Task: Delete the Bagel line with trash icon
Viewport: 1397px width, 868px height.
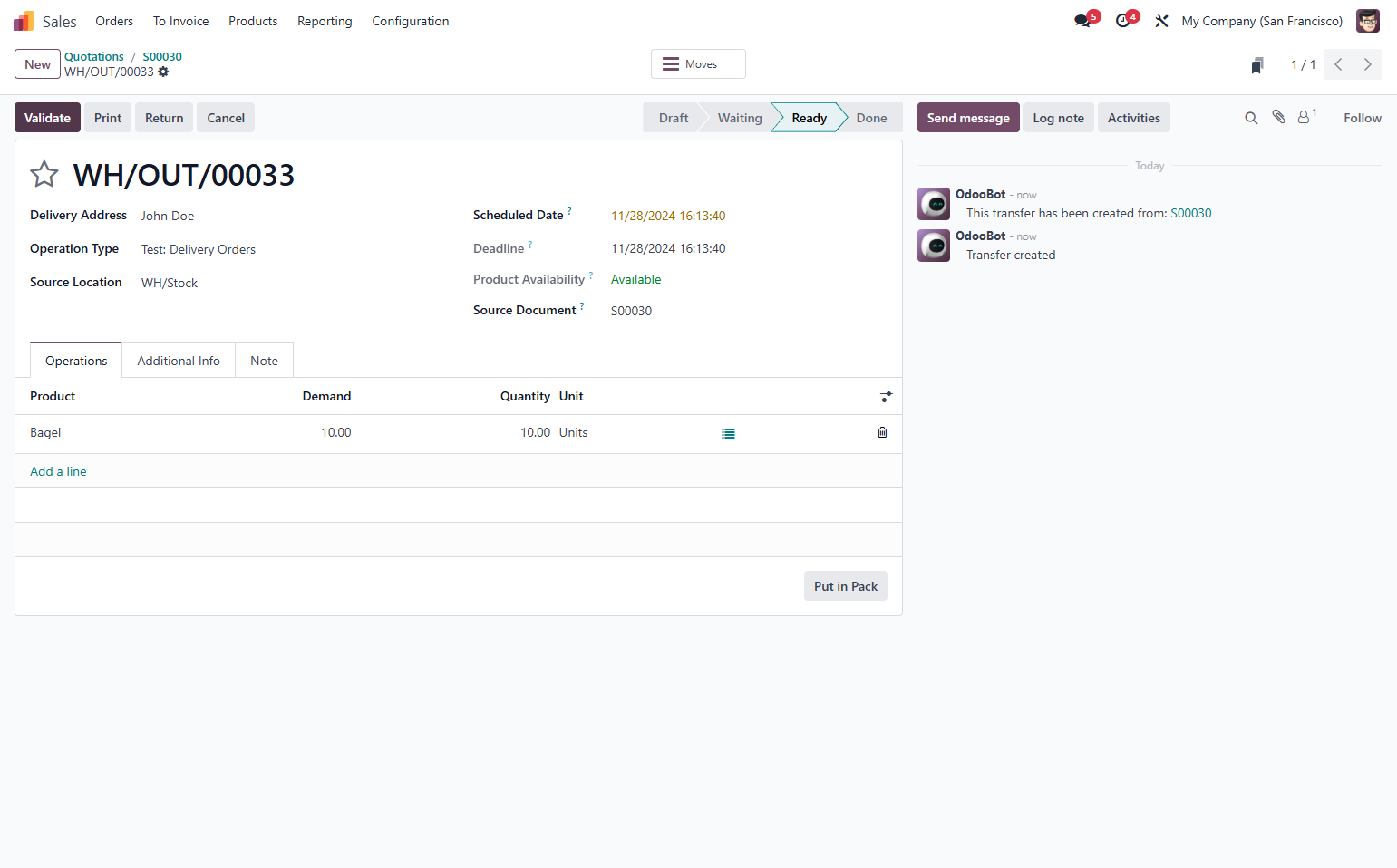Action: [882, 432]
